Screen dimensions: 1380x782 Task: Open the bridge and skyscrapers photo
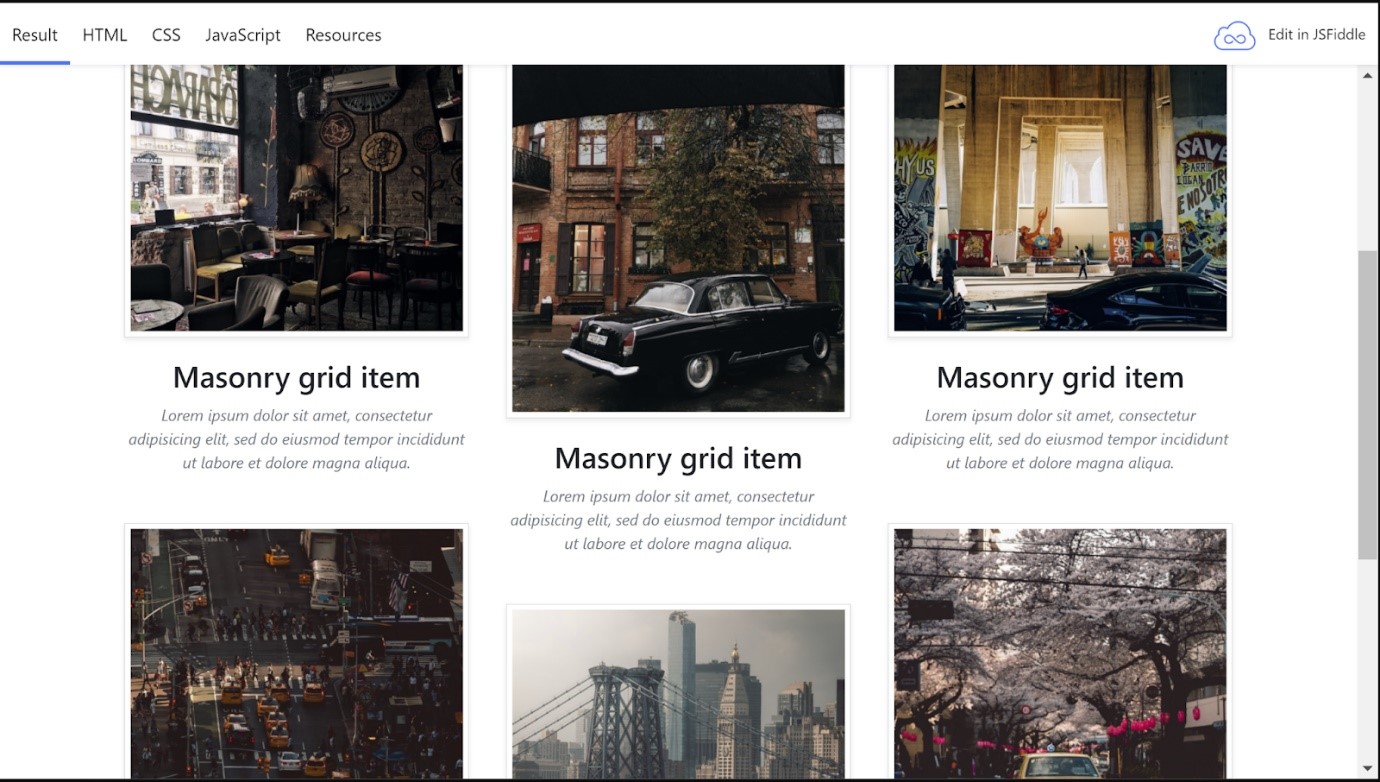[679, 693]
